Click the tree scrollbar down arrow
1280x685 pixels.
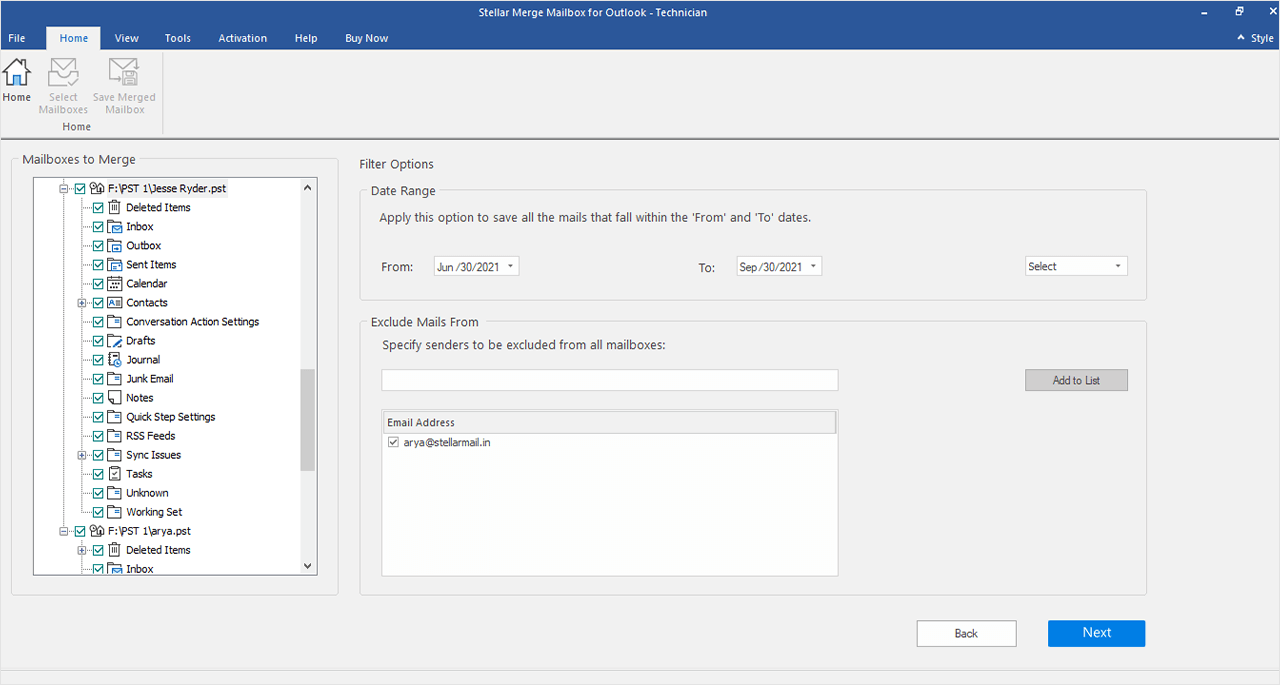tap(308, 566)
